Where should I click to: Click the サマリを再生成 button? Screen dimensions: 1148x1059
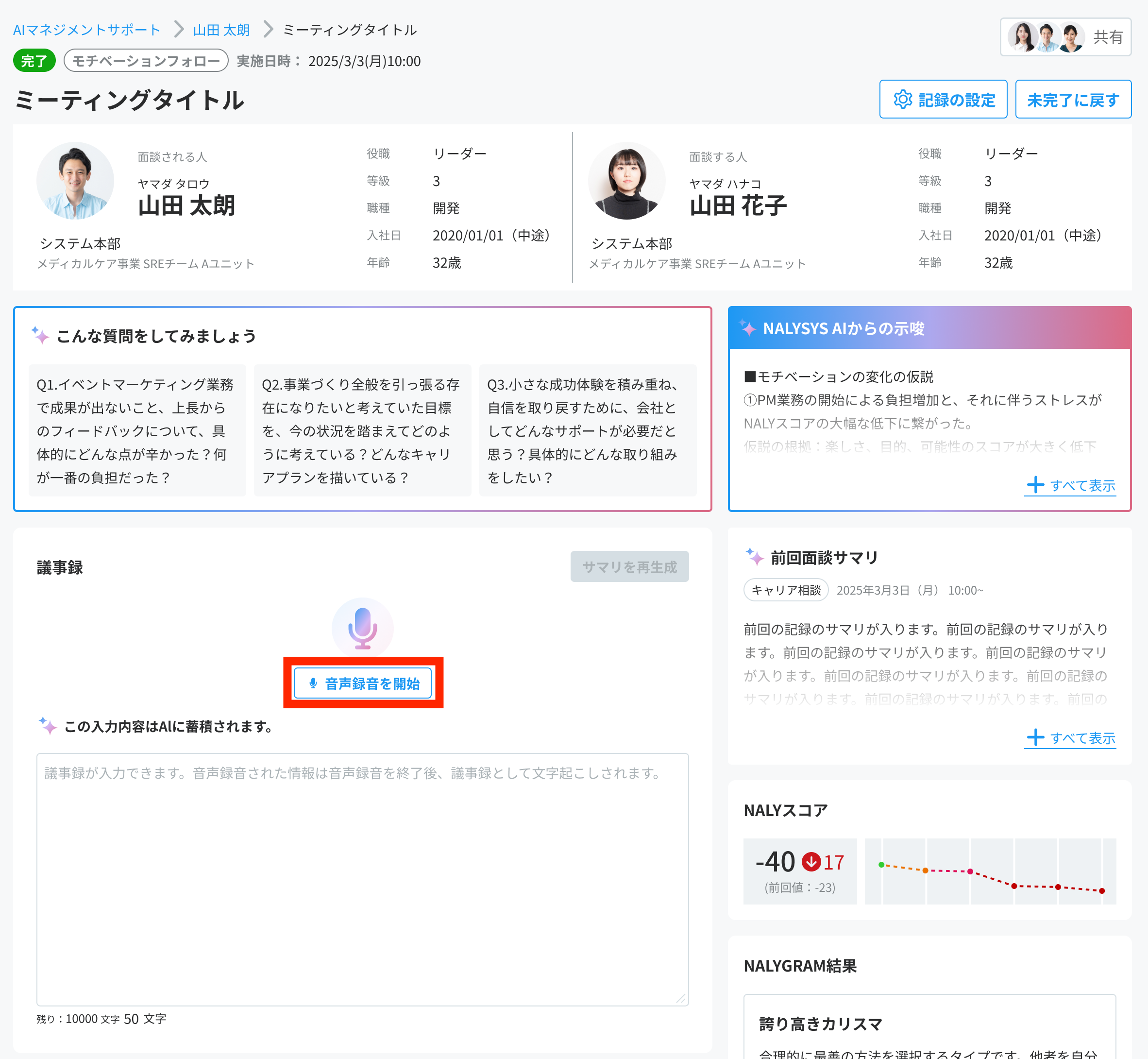(x=629, y=567)
